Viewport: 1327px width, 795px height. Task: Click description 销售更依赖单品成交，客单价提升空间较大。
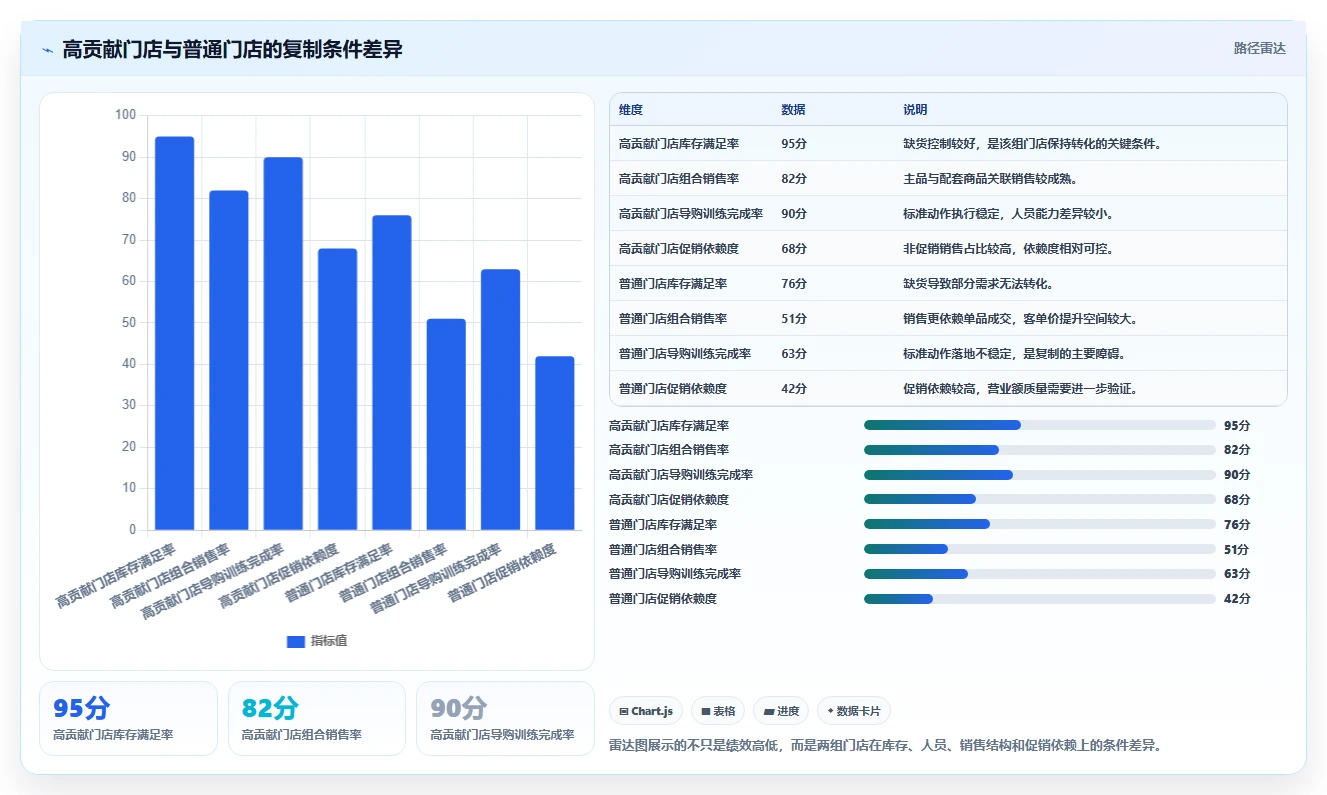coord(1020,319)
